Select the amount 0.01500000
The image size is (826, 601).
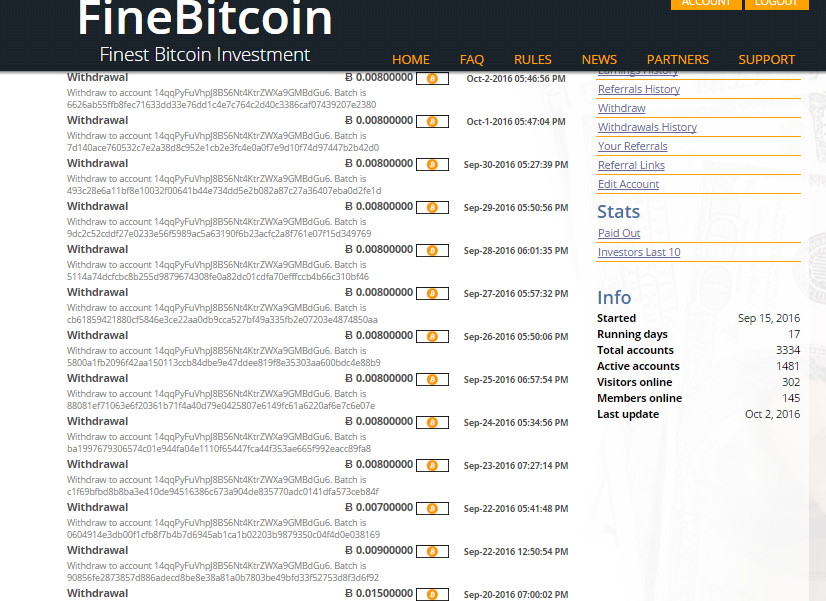click(379, 594)
